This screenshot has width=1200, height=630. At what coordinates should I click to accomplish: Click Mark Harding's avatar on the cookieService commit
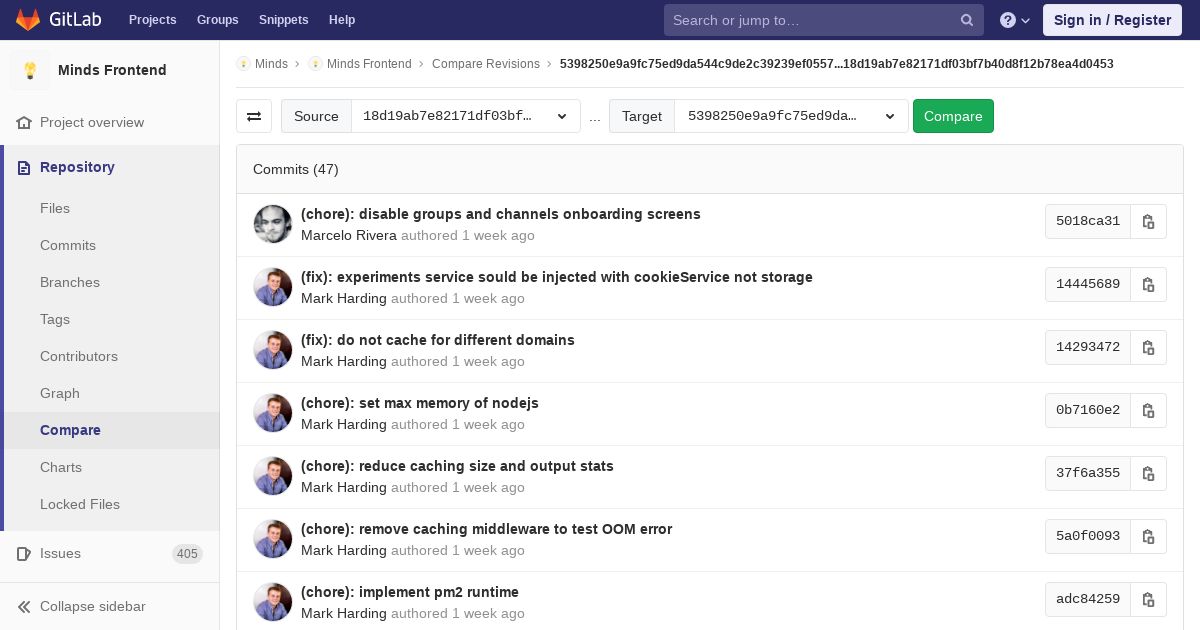pyautogui.click(x=273, y=287)
